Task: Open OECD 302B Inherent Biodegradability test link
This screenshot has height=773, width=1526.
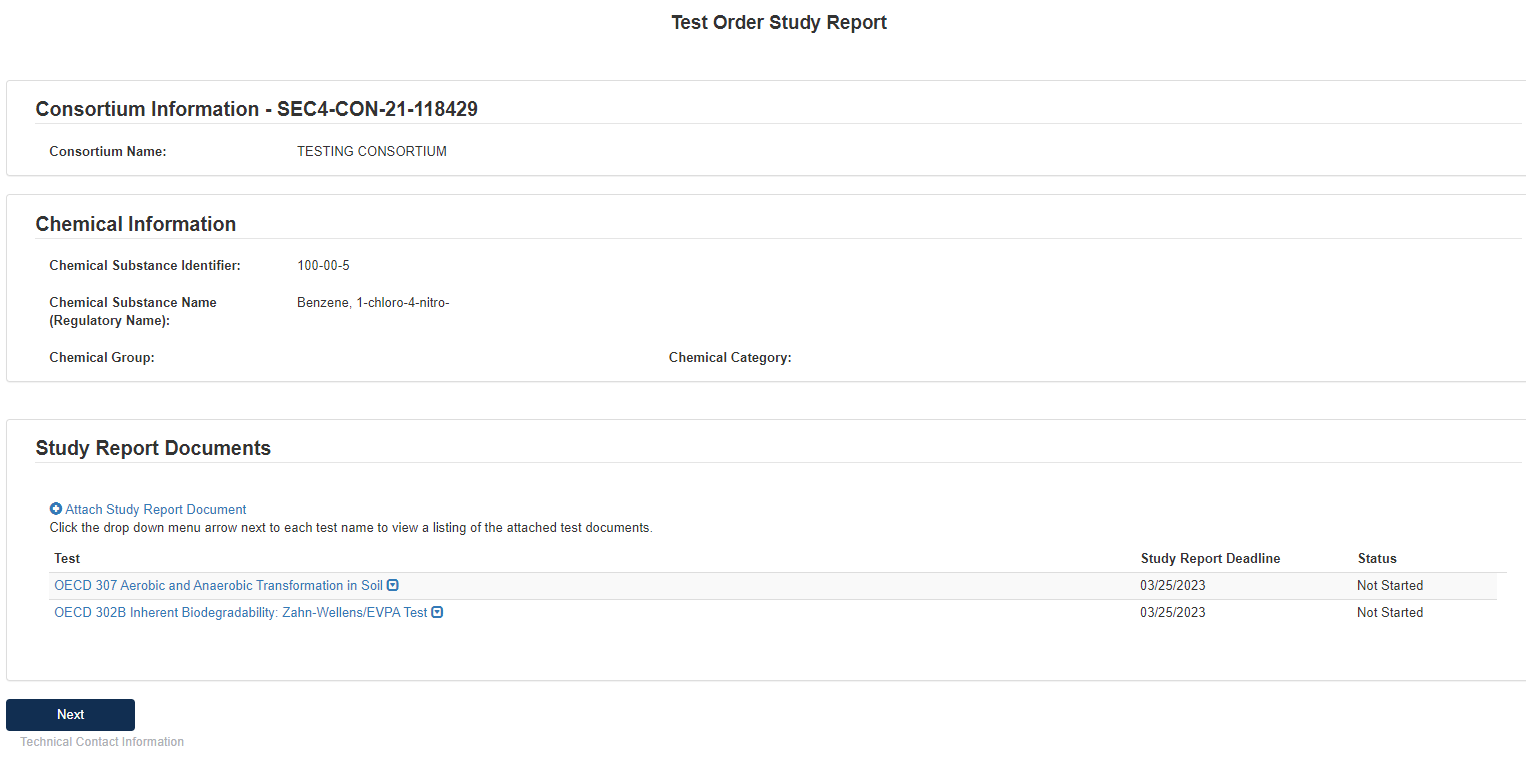Action: pyautogui.click(x=240, y=613)
